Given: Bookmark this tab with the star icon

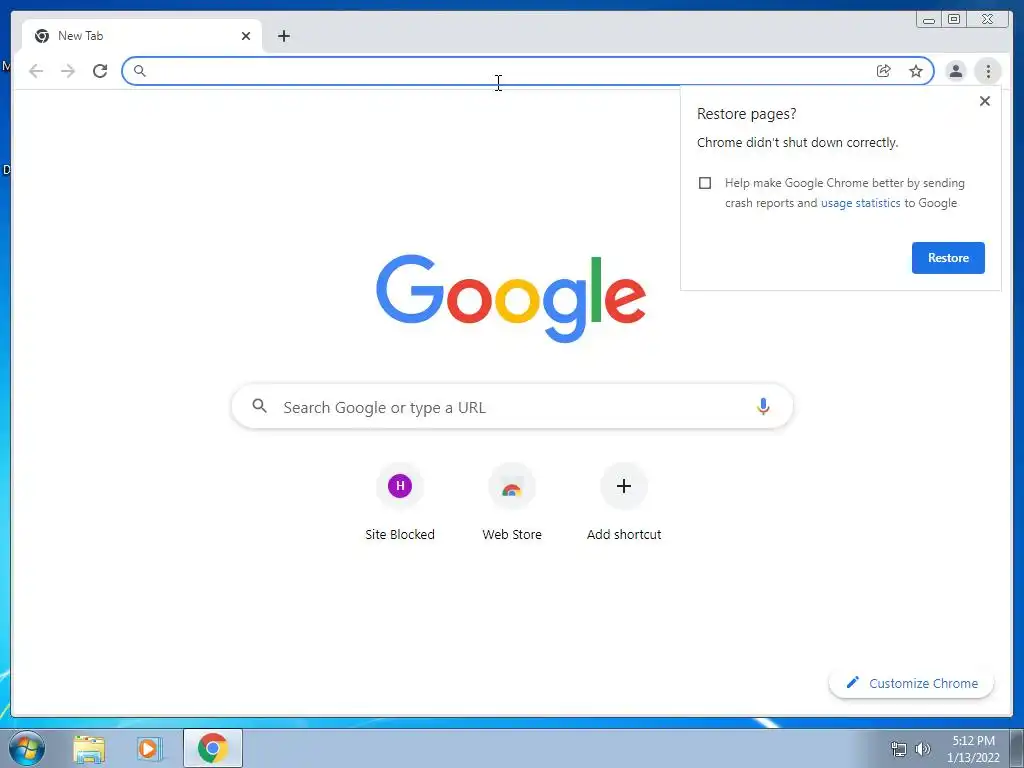Looking at the screenshot, I should pos(916,71).
